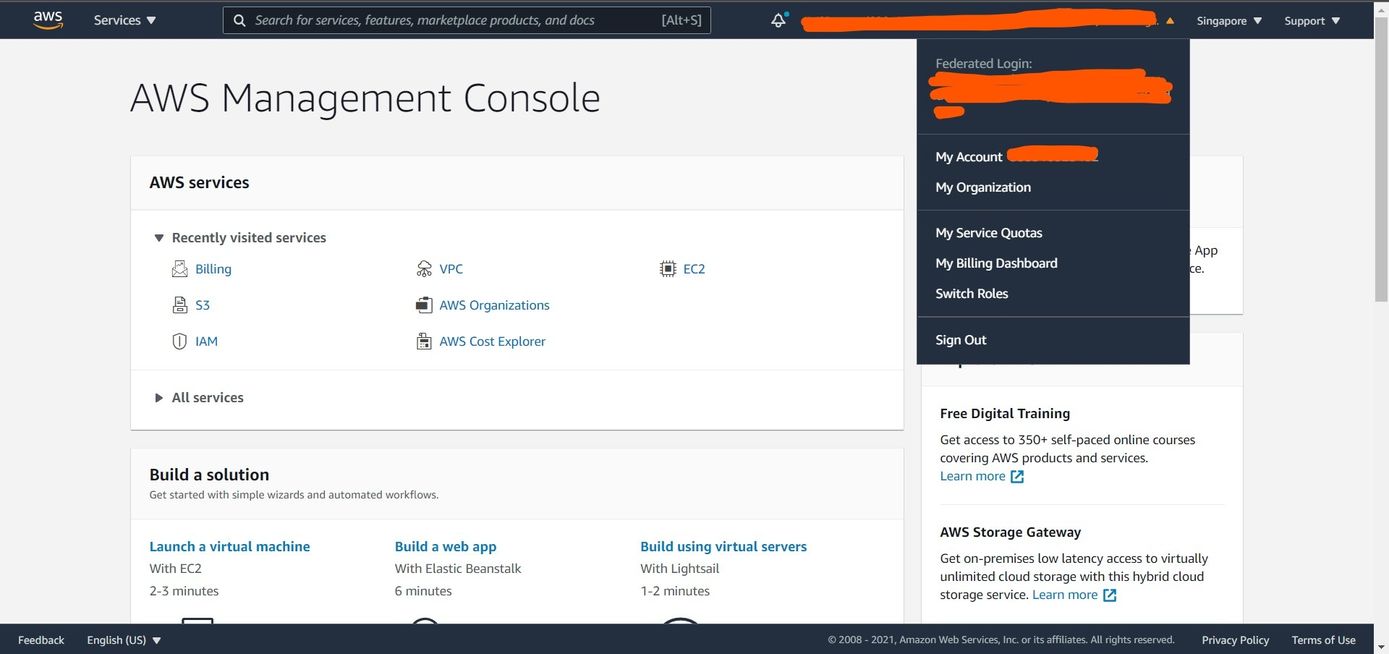
Task: Open the EC2 service link
Action: point(694,269)
